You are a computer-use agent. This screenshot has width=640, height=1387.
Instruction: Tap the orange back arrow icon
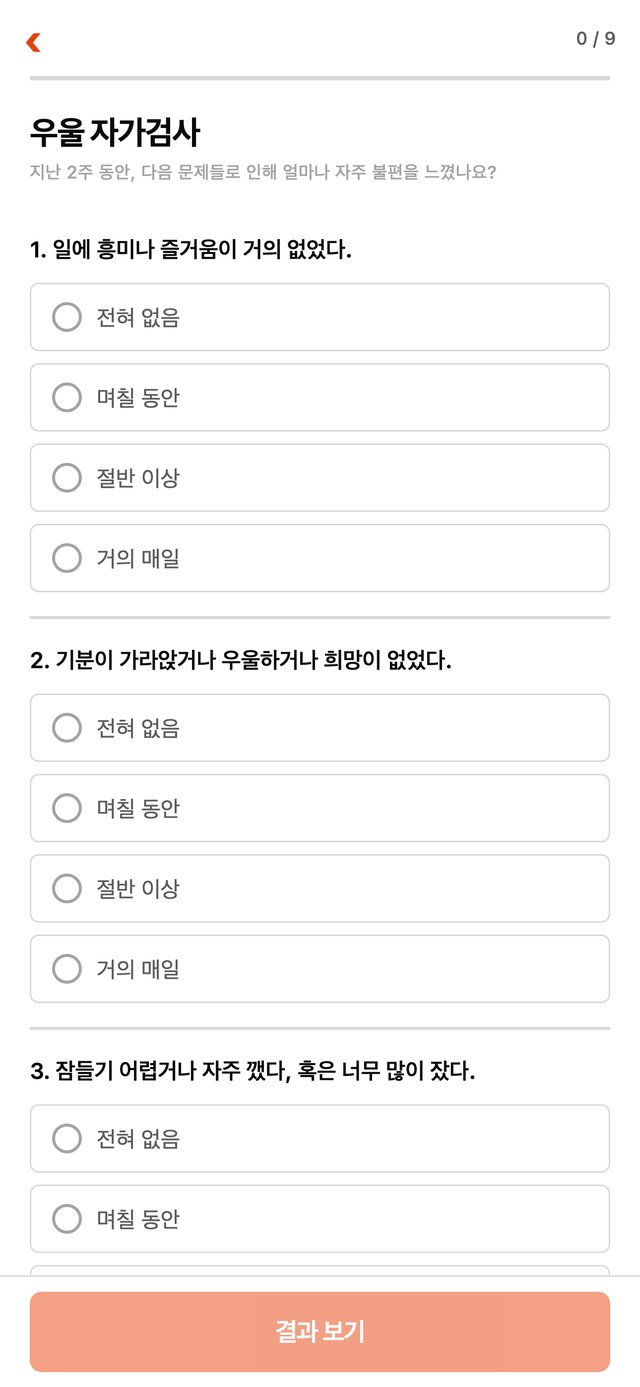click(x=33, y=42)
